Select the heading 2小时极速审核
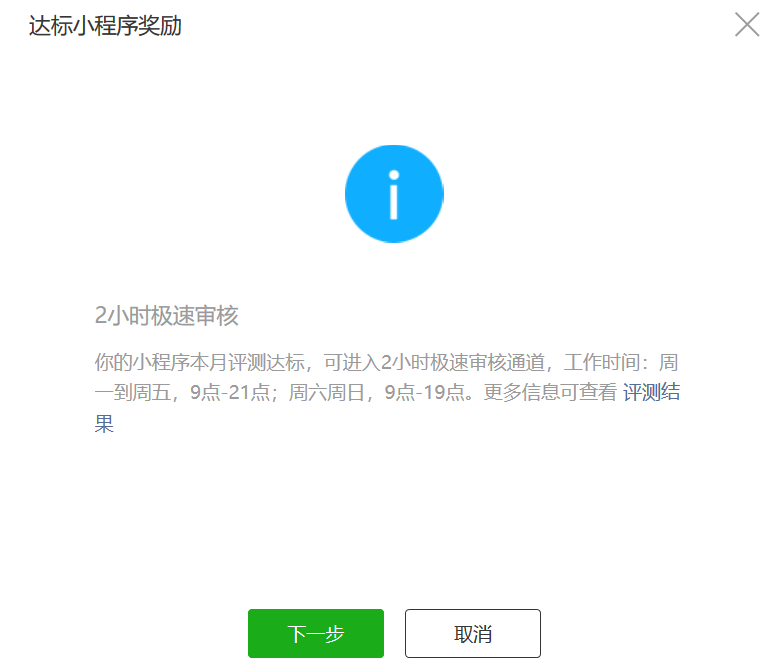 point(167,315)
